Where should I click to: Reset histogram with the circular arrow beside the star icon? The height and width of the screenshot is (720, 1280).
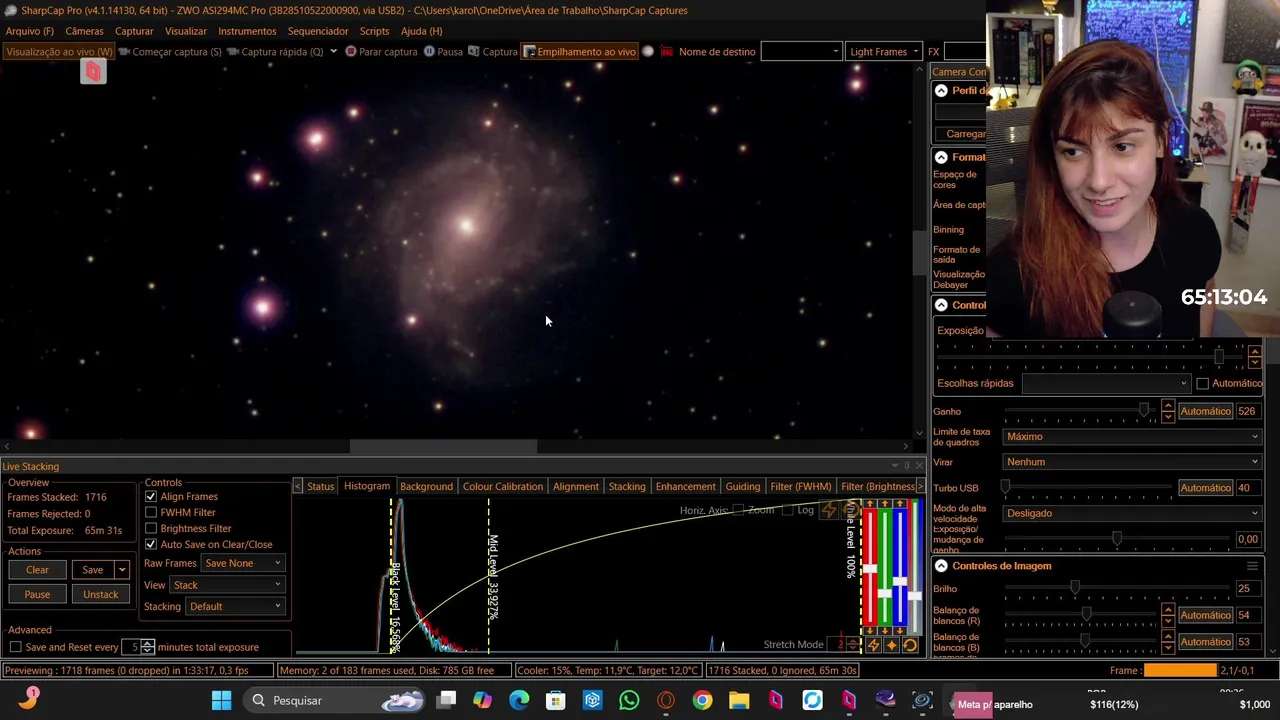click(x=910, y=646)
